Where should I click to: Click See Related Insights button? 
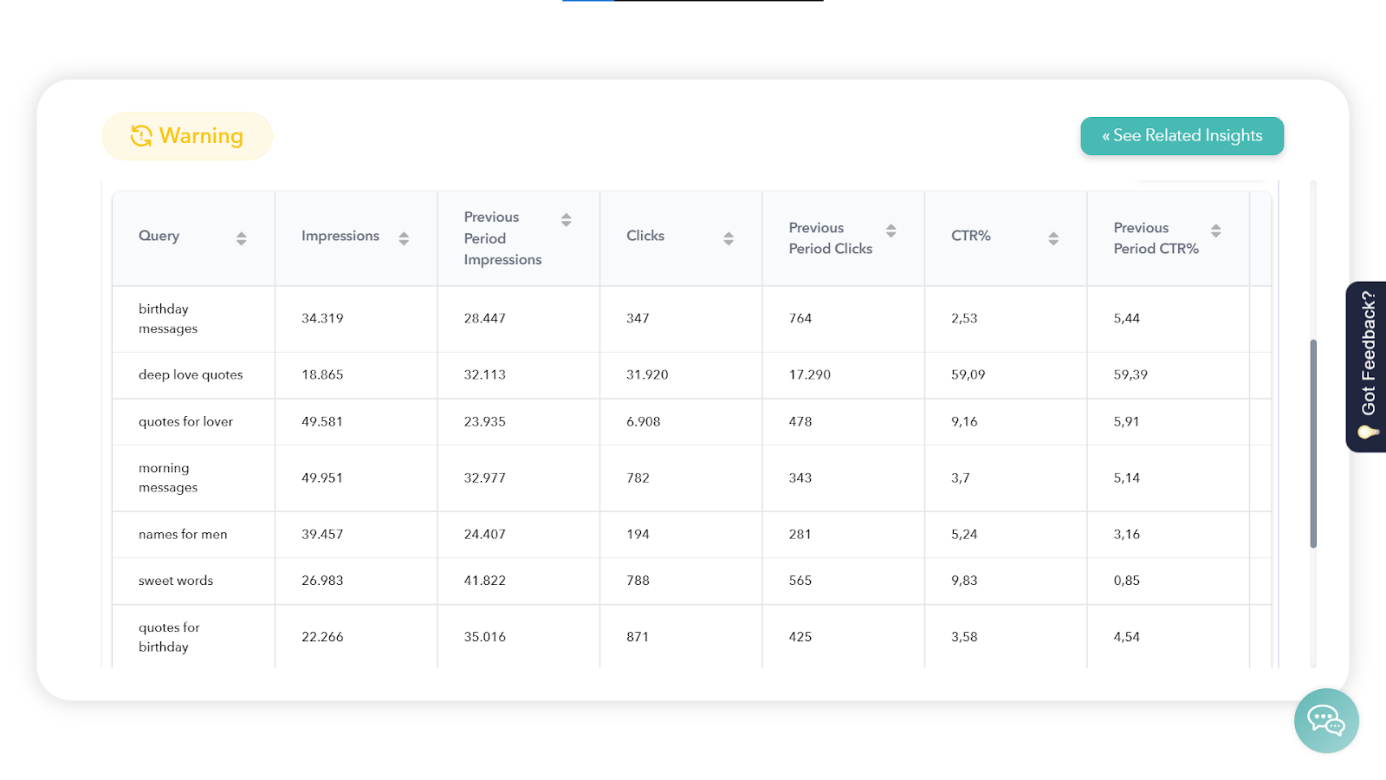click(1182, 136)
